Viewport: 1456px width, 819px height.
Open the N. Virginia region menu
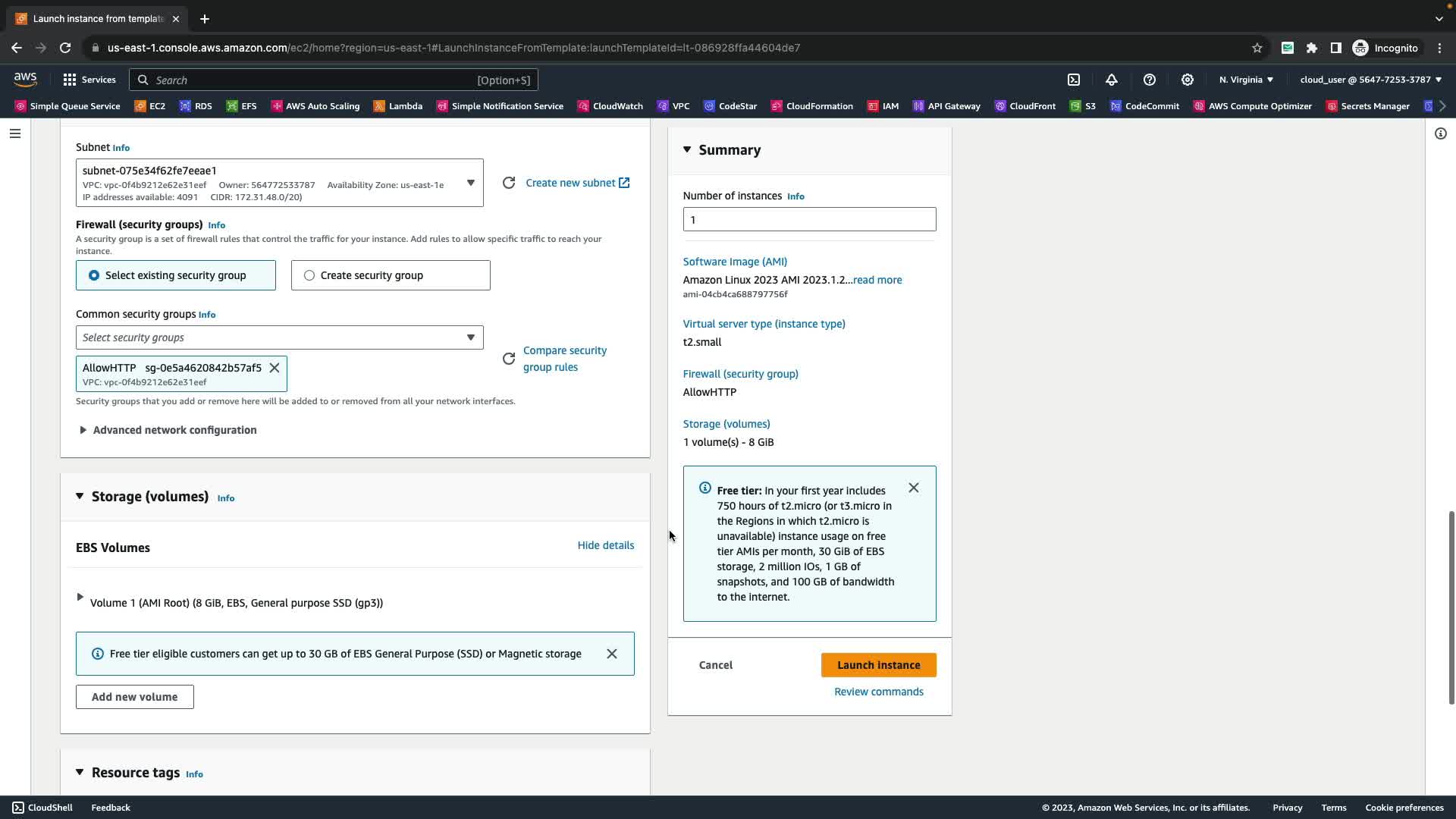(1246, 80)
